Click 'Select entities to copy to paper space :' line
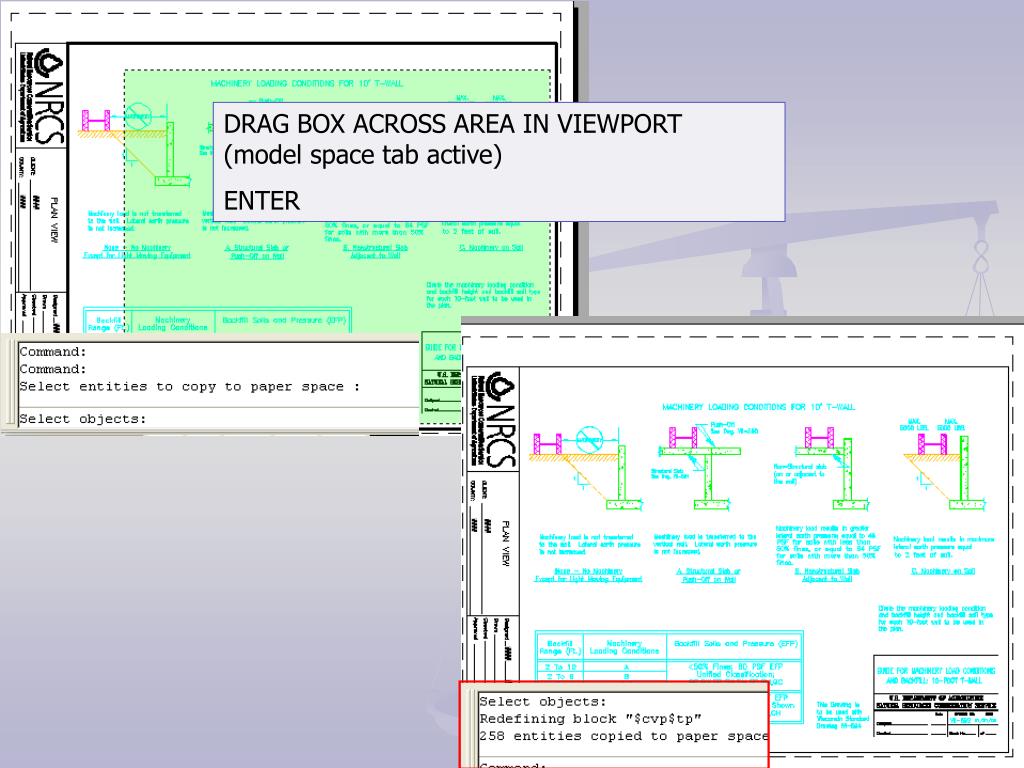This screenshot has width=1024, height=768. coord(189,387)
